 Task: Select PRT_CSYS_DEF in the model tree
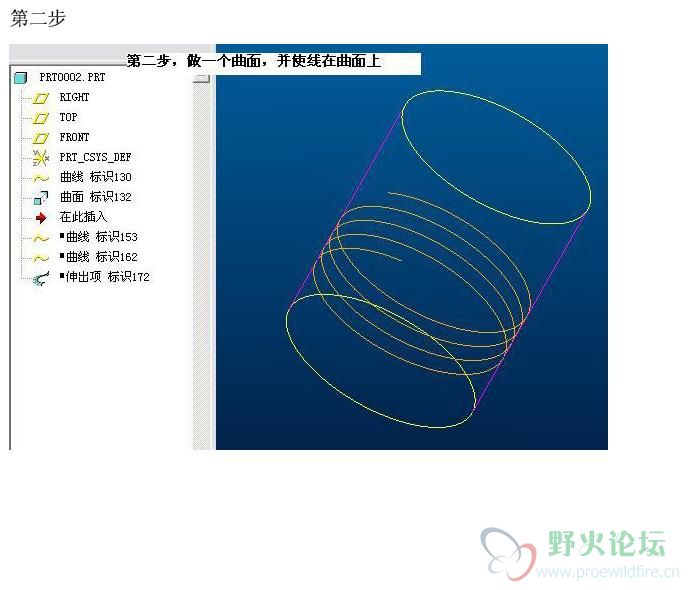point(95,157)
